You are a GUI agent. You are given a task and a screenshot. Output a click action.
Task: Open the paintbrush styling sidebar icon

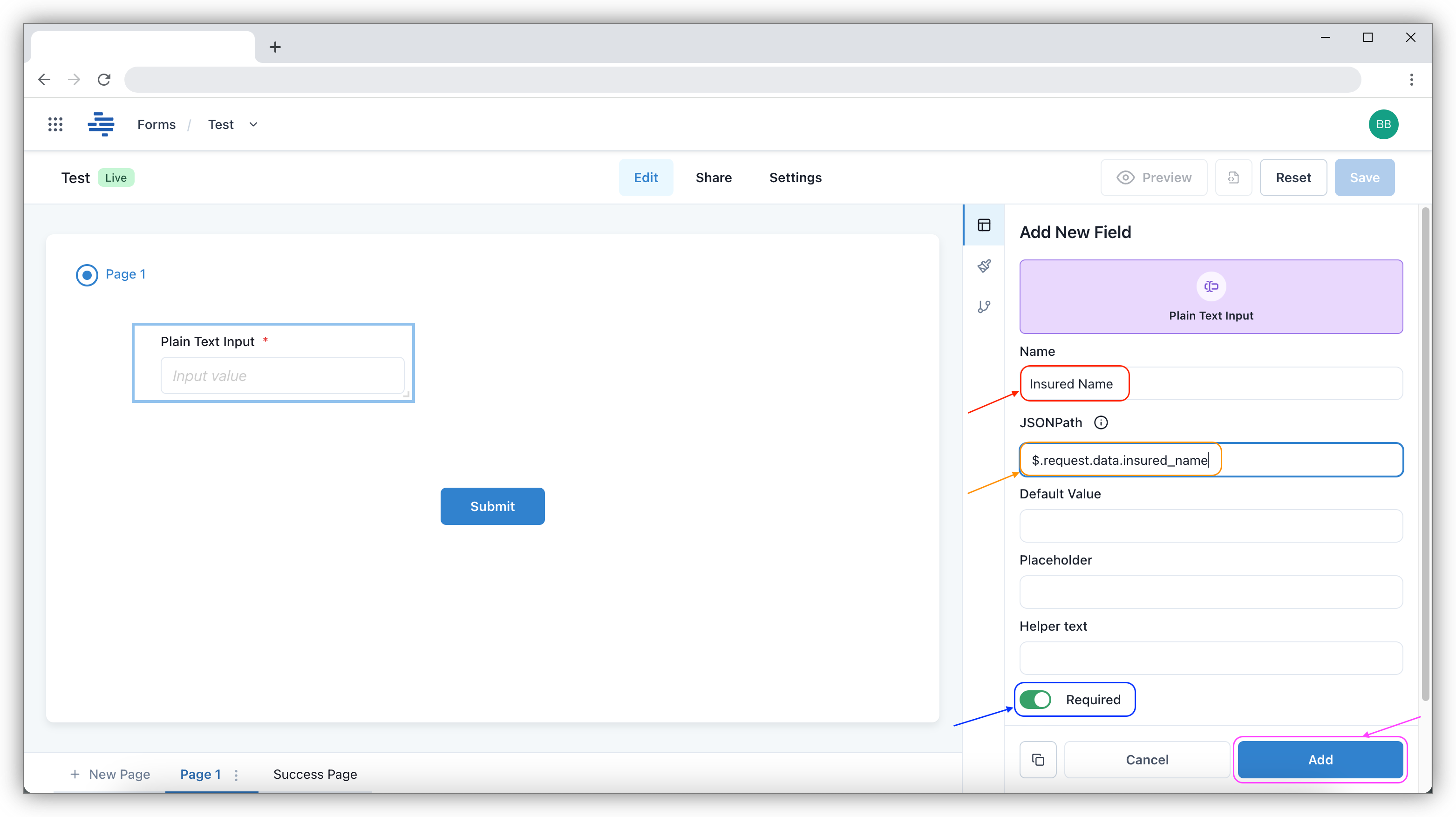[984, 266]
